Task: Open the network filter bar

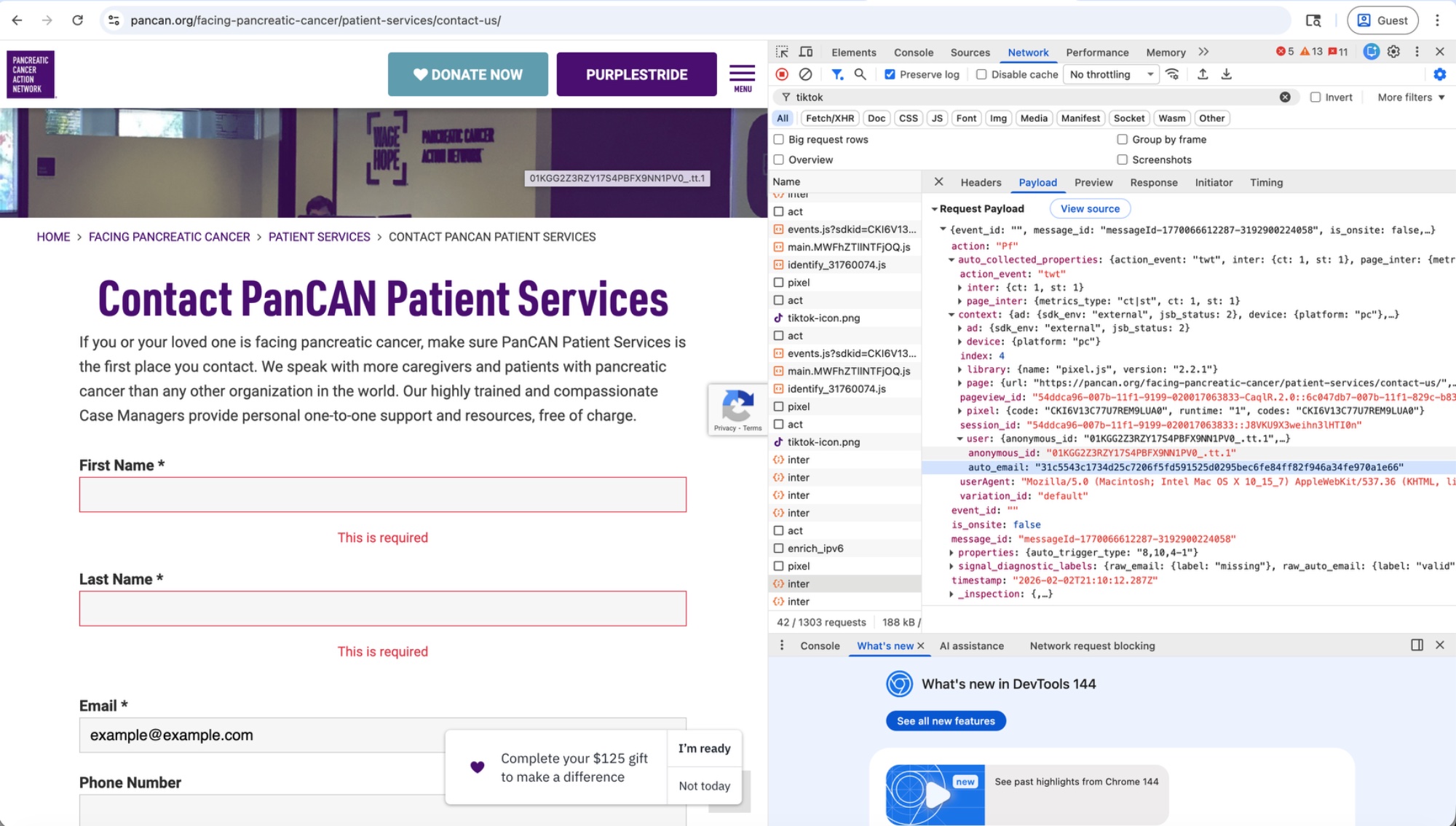Action: coord(837,74)
